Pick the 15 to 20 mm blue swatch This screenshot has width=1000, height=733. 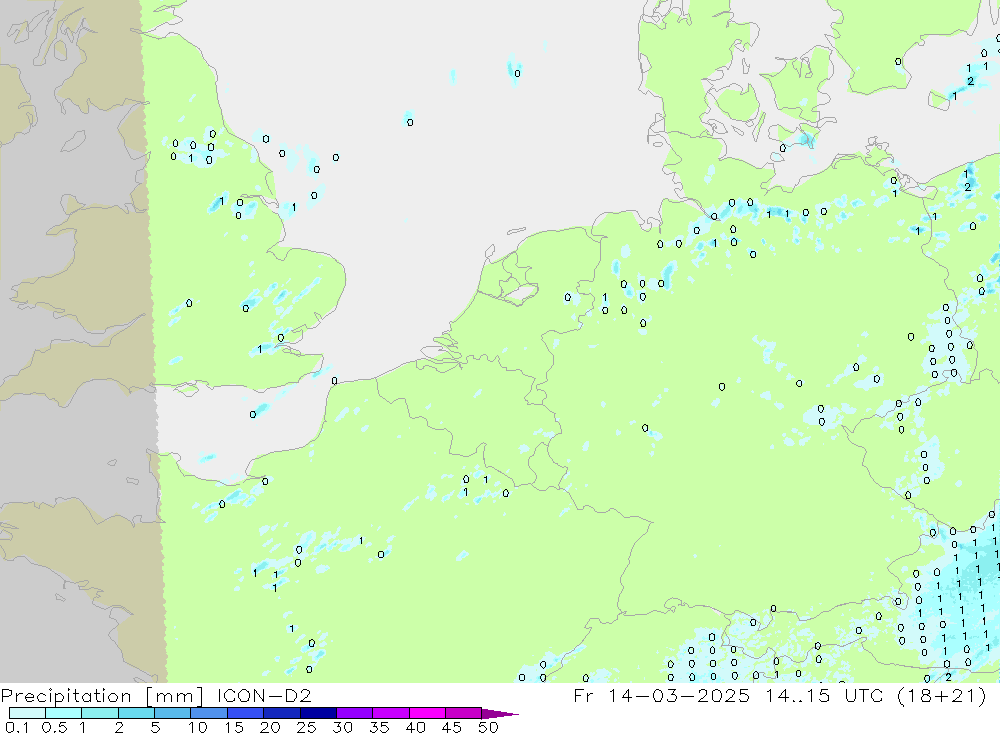coord(246,713)
